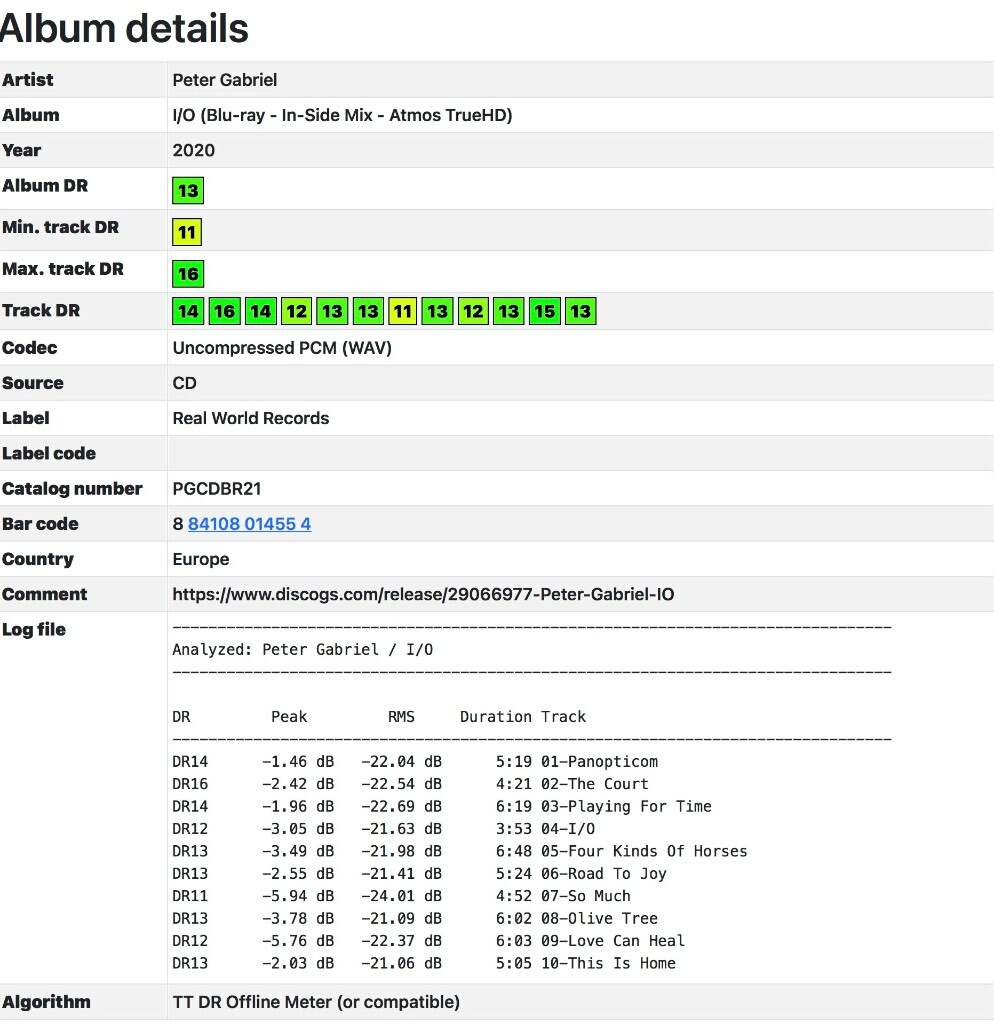Viewport: 994px width, 1024px height.
Task: Click the 'Bar code' row label
Action: click(40, 524)
